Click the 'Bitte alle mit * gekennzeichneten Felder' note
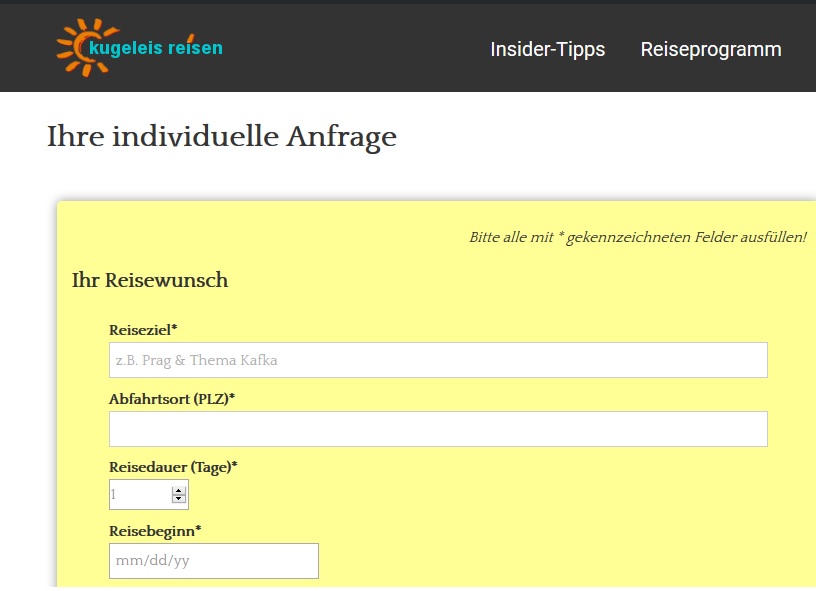Viewport: 816px width, 591px height. click(x=638, y=238)
